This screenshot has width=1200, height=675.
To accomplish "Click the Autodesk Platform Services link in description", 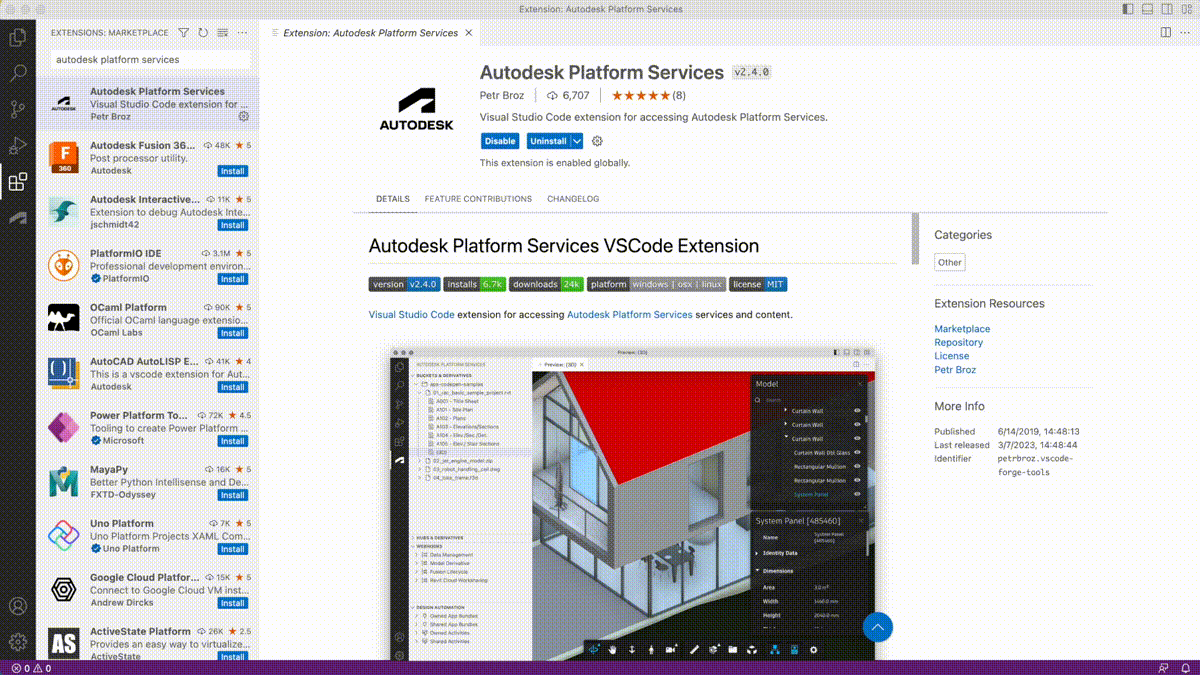I will click(x=630, y=314).
